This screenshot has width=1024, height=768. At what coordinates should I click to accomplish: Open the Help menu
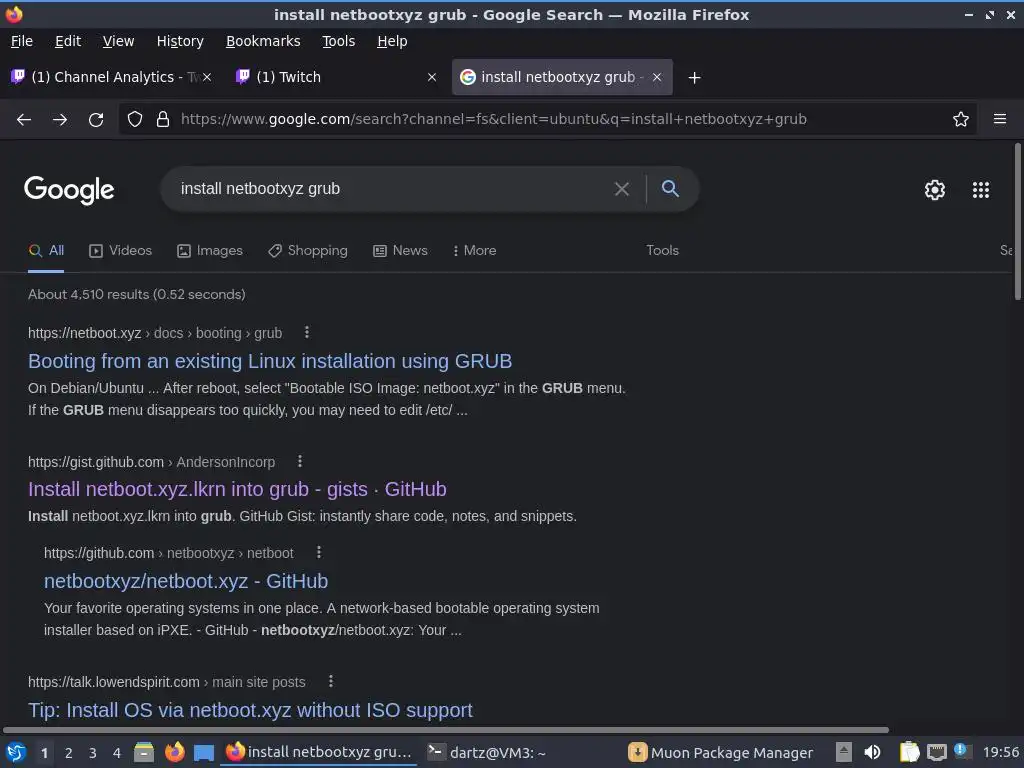tap(392, 41)
